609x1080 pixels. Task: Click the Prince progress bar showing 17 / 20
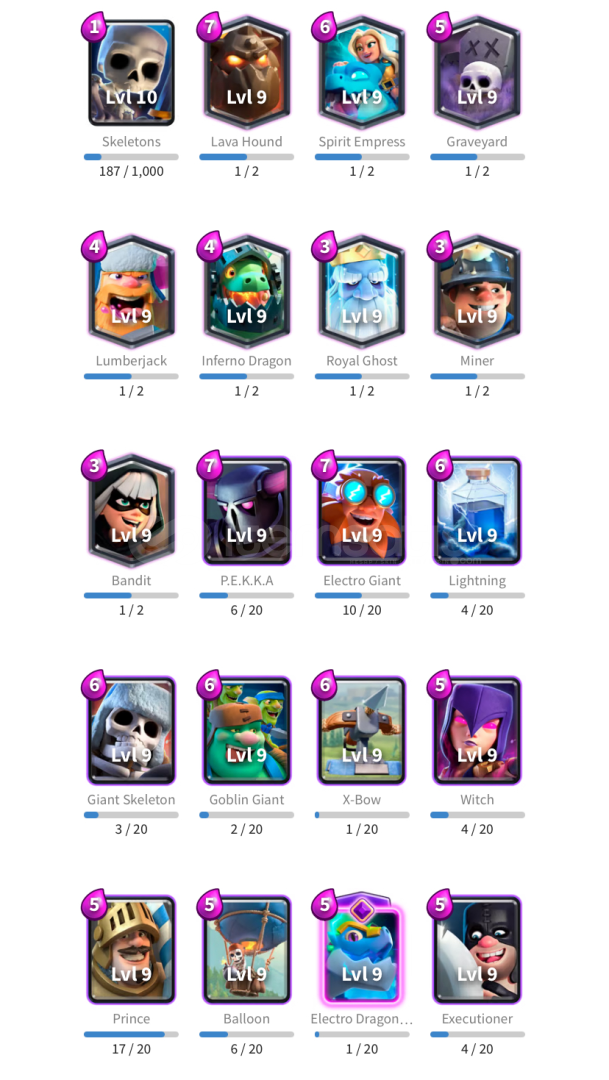click(x=131, y=1034)
